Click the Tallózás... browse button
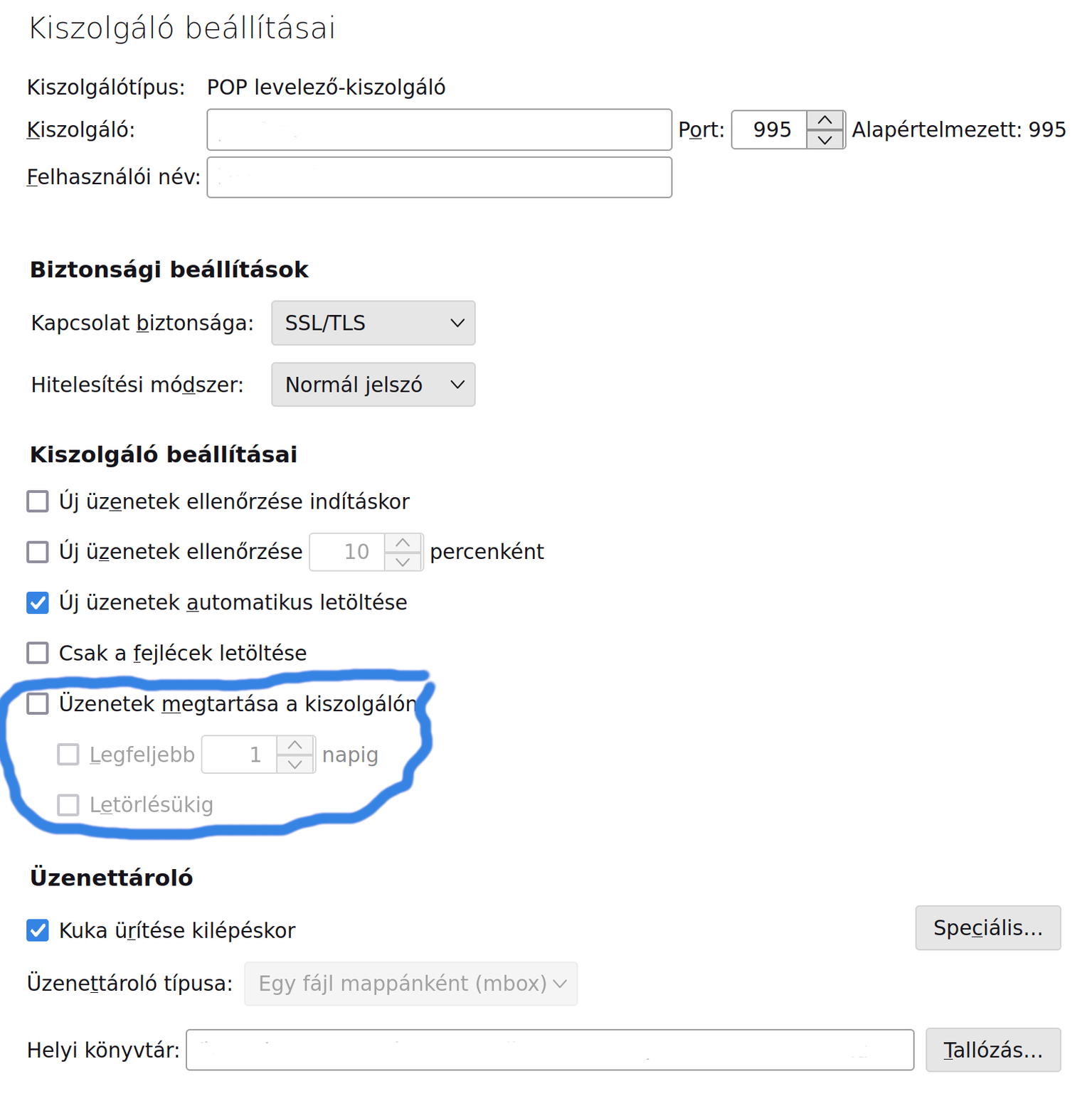This screenshot has width=1092, height=1118. pos(992,1050)
